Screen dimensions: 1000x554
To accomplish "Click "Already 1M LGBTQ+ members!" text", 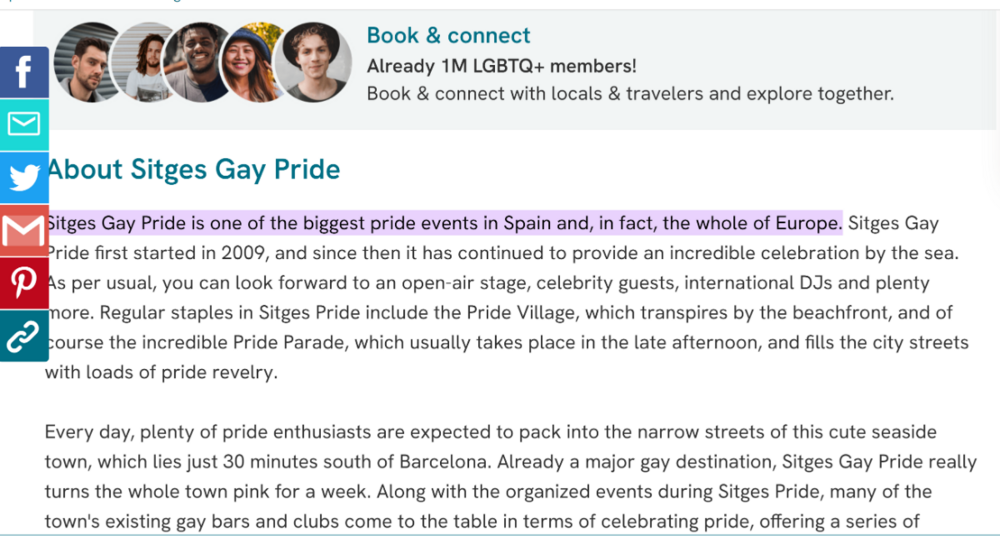I will [501, 66].
